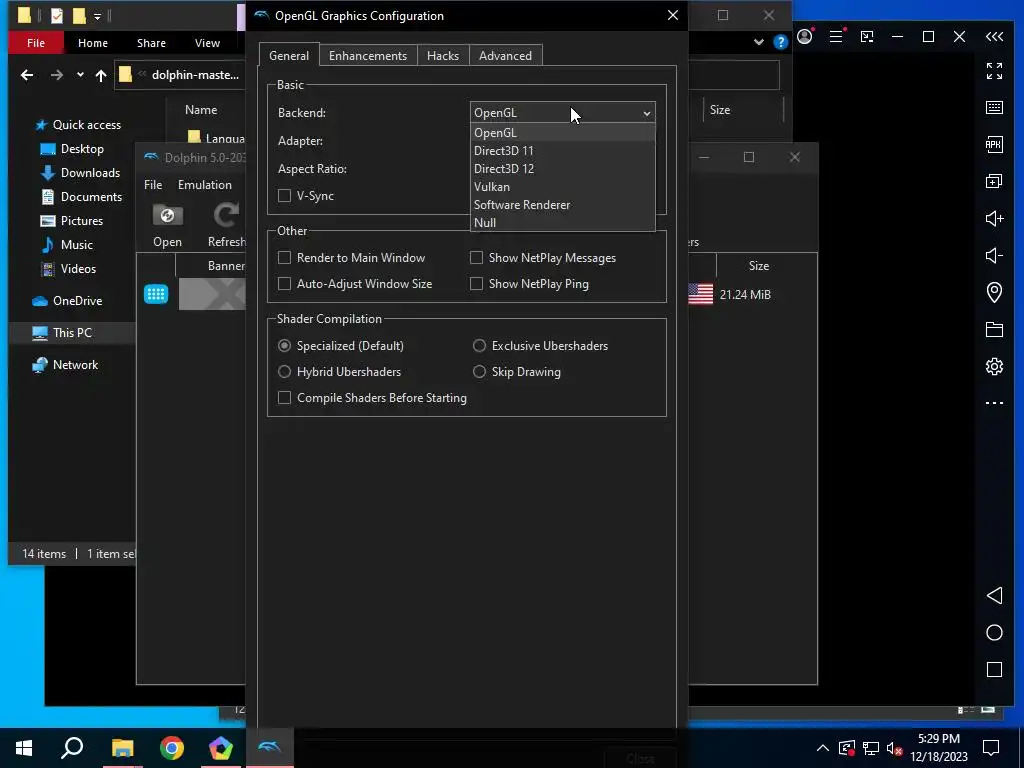Toggle Render to Main Window
The height and width of the screenshot is (768, 1024).
point(284,257)
